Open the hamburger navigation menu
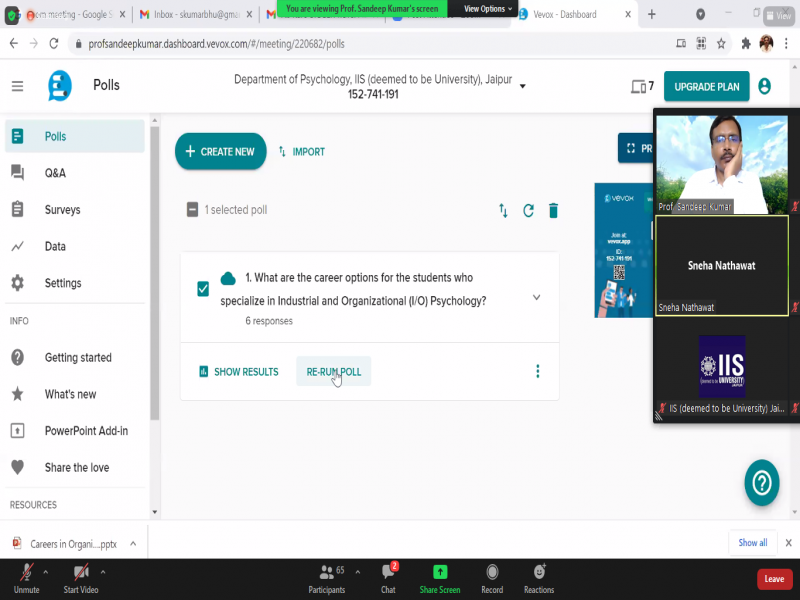Screen dimensions: 800x600 [x=17, y=87]
